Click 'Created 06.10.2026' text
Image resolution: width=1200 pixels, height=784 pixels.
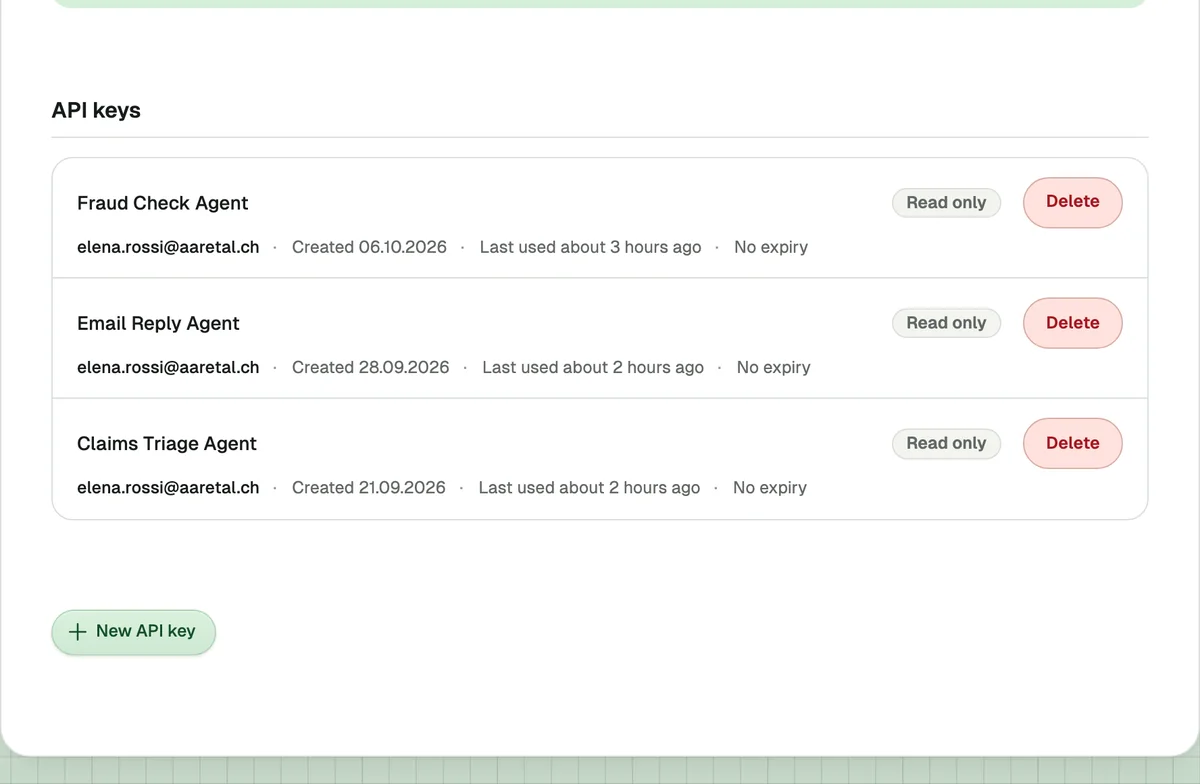[x=369, y=247]
